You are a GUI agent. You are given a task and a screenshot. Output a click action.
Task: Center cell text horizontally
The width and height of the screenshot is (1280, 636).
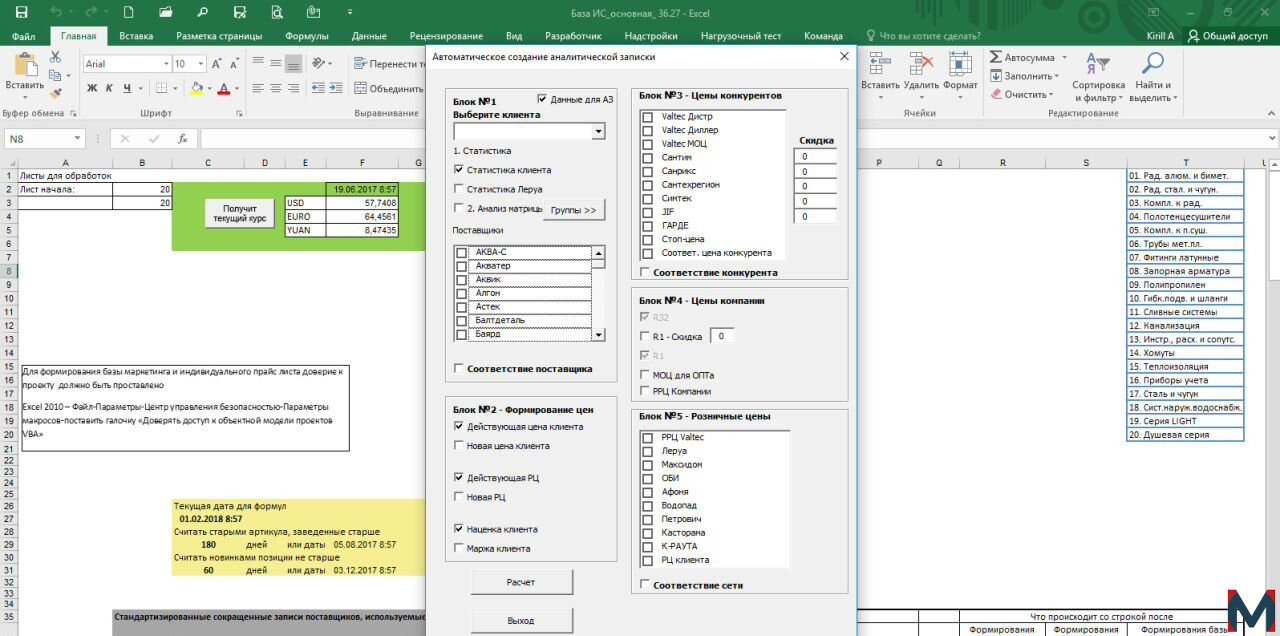(x=276, y=88)
